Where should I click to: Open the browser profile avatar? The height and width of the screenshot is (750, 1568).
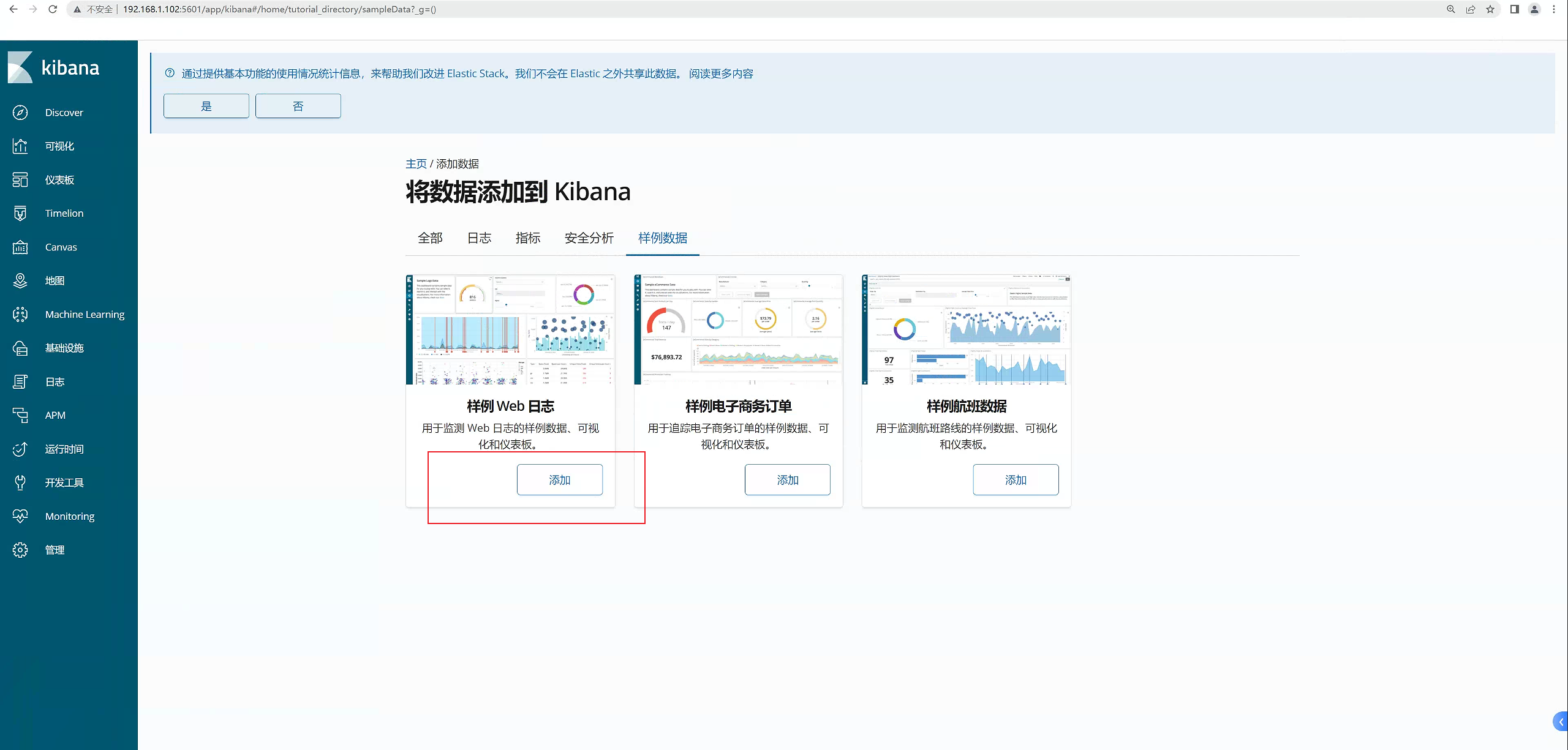coord(1534,9)
